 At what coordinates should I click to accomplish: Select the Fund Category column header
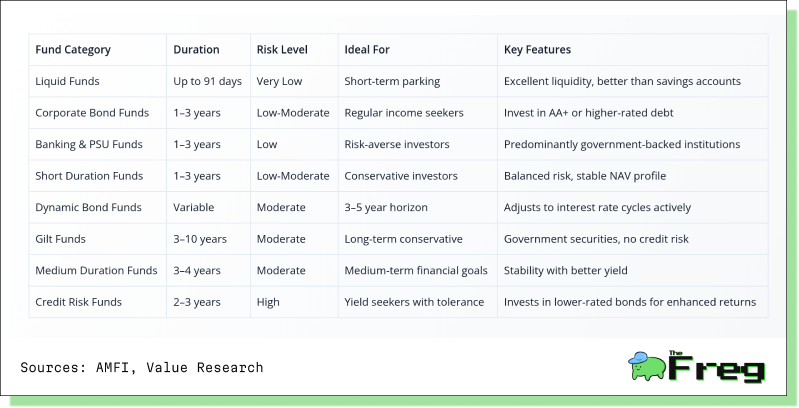point(73,50)
